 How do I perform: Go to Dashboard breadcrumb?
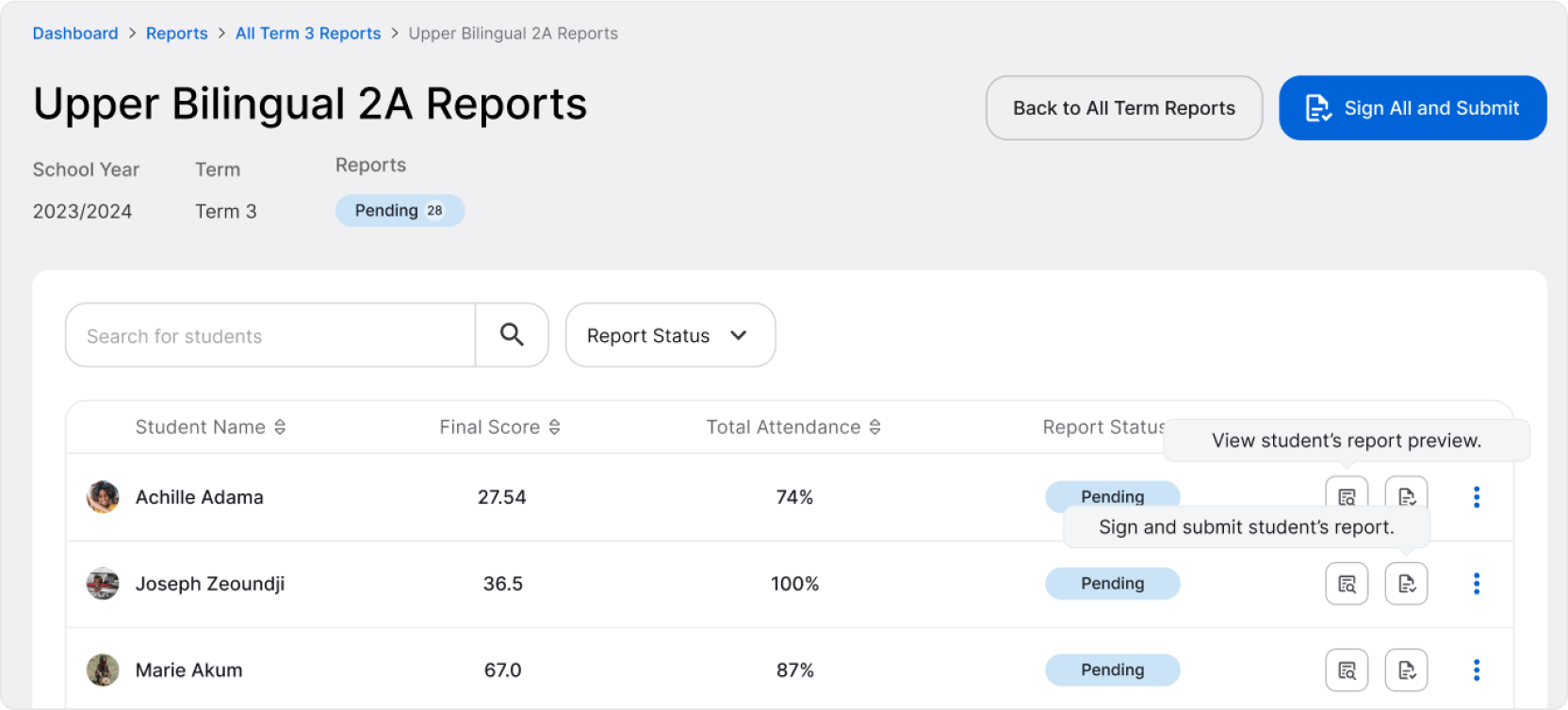click(x=75, y=33)
